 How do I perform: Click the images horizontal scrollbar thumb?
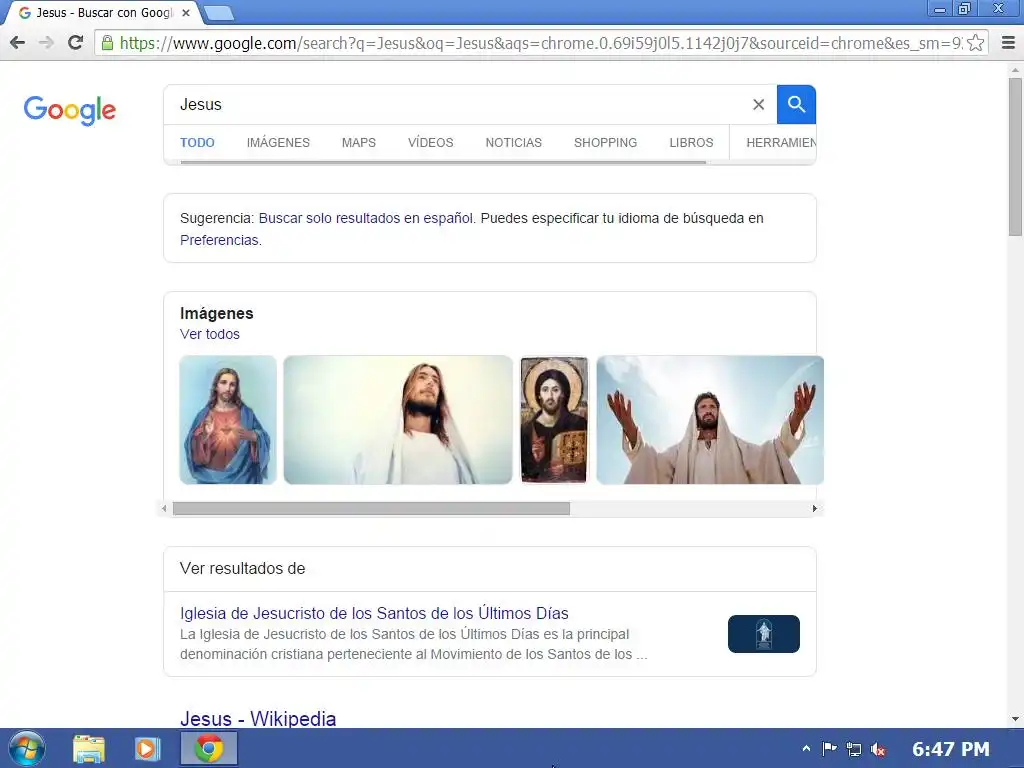tap(371, 509)
